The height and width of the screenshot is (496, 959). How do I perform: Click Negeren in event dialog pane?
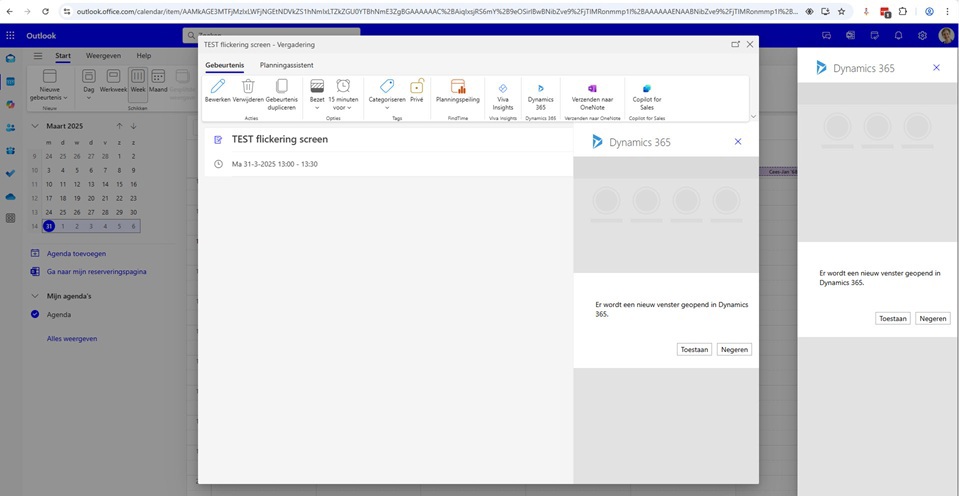(x=734, y=350)
